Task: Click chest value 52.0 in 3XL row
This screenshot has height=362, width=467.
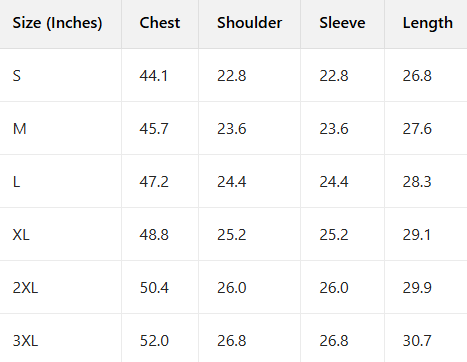Action: [x=154, y=341]
